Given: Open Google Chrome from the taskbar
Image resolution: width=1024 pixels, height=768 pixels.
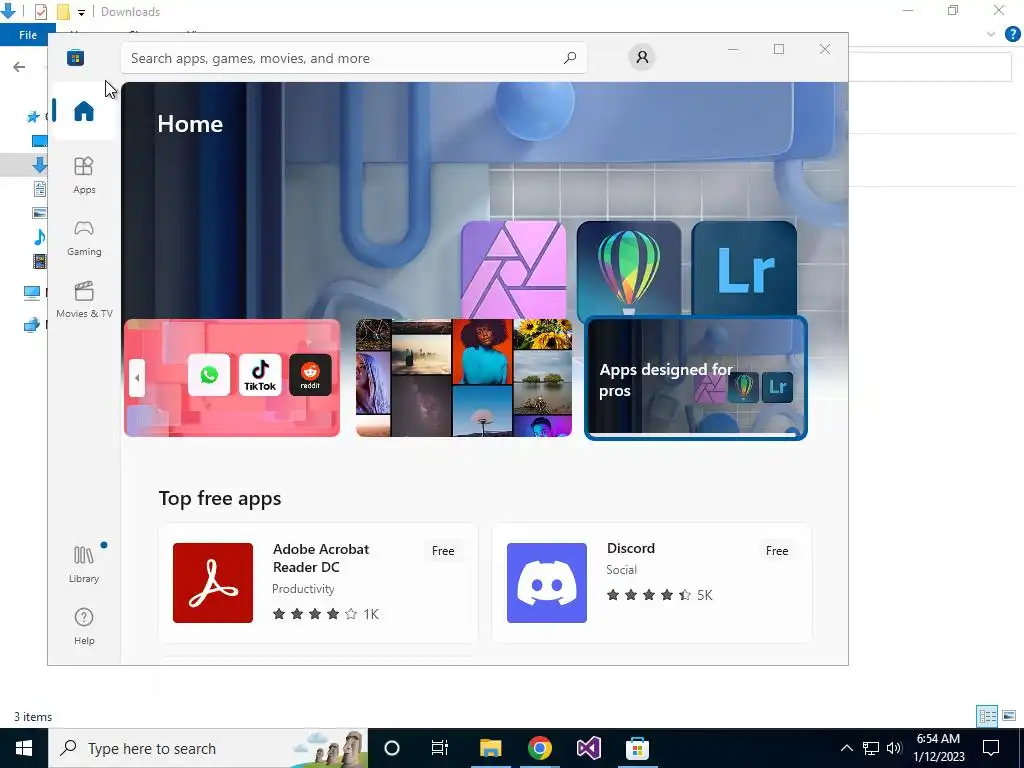Looking at the screenshot, I should click(x=539, y=748).
